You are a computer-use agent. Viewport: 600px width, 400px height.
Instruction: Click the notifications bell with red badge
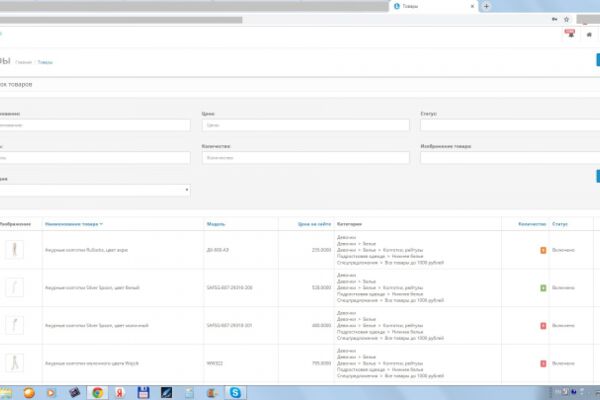click(x=570, y=34)
